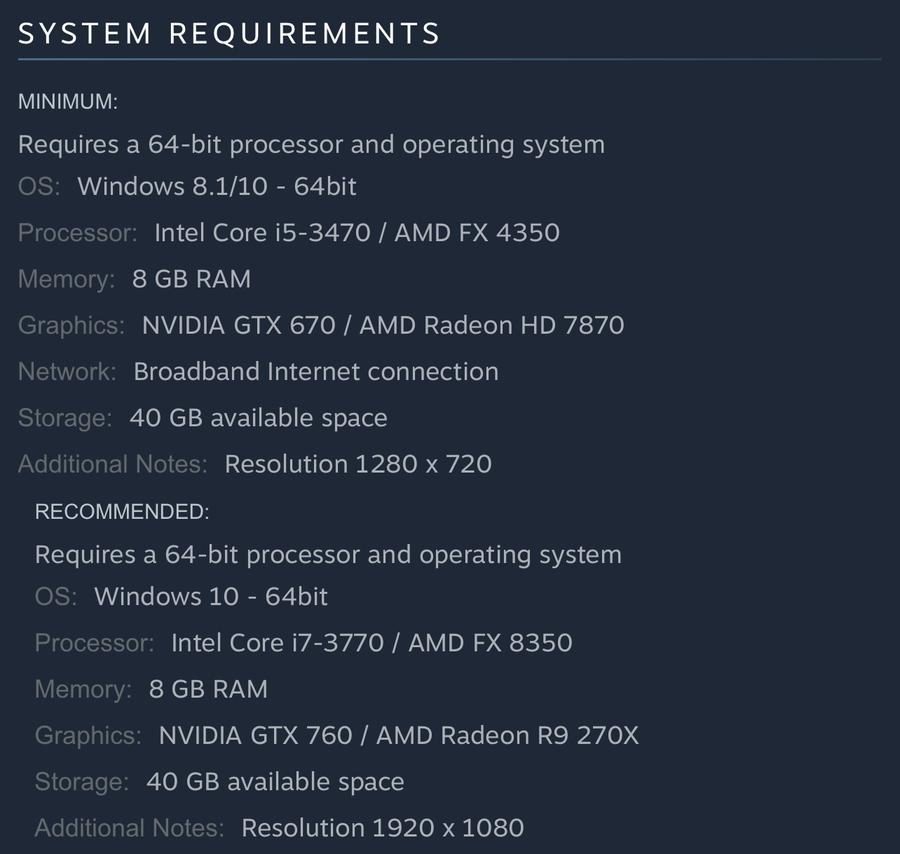The width and height of the screenshot is (900, 854).
Task: Select the AMD Radeon R9 270X text
Action: pos(506,736)
